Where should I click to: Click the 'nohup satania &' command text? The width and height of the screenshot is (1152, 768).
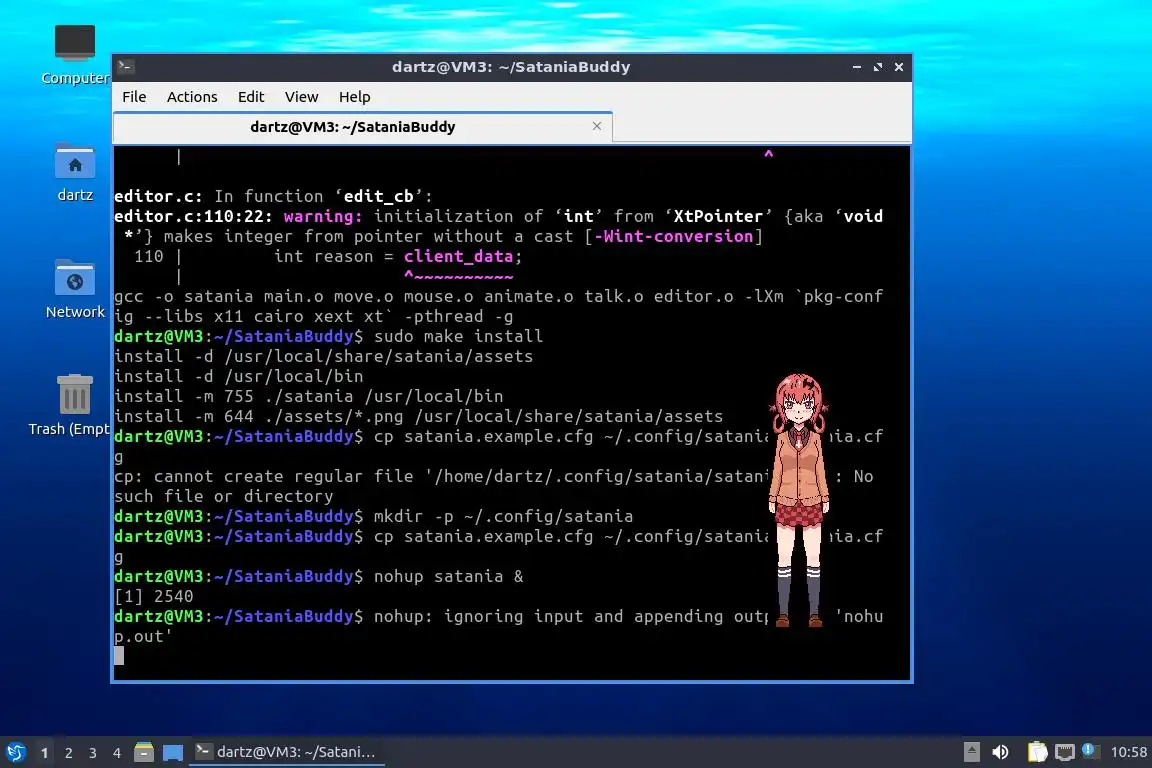click(449, 576)
